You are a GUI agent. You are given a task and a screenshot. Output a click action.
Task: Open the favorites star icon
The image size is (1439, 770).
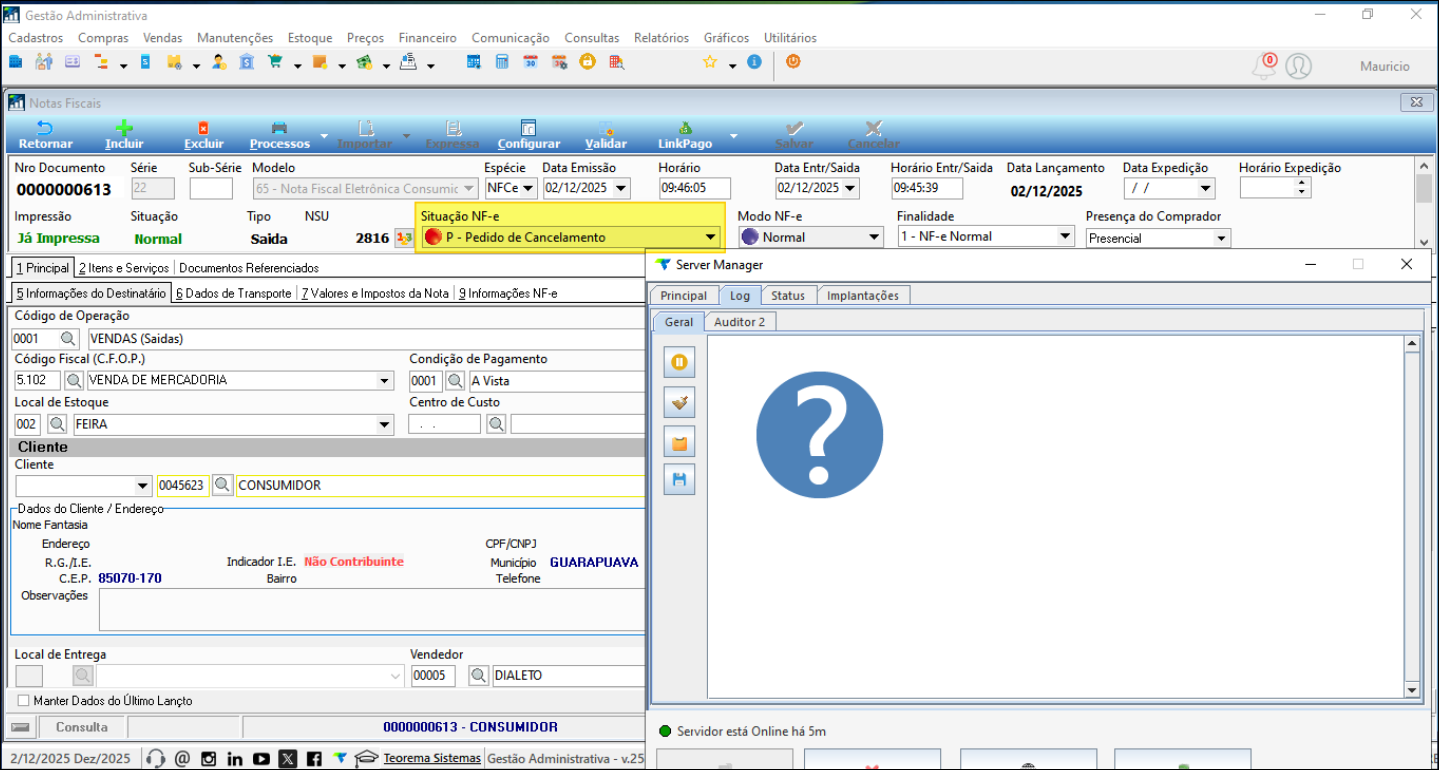[x=710, y=62]
